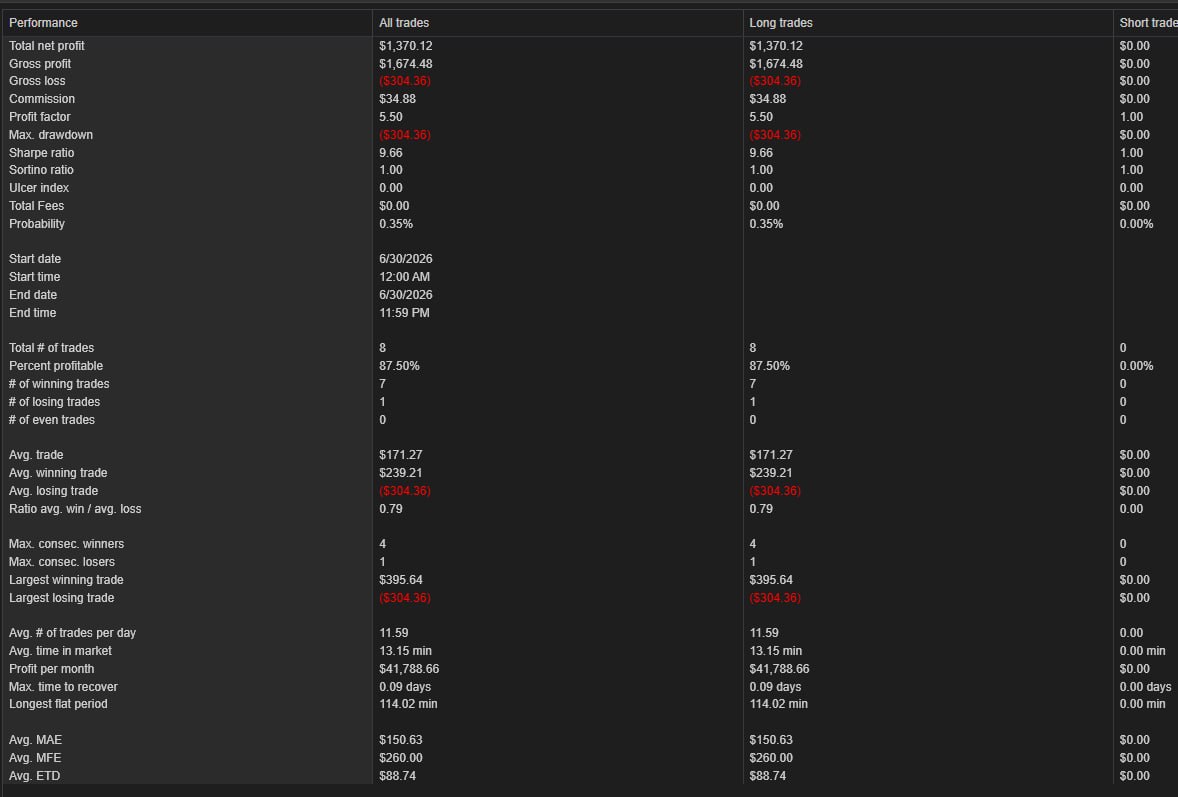Click Avg. MFE $260.00 under Long trades
The image size is (1178, 797).
click(x=771, y=759)
